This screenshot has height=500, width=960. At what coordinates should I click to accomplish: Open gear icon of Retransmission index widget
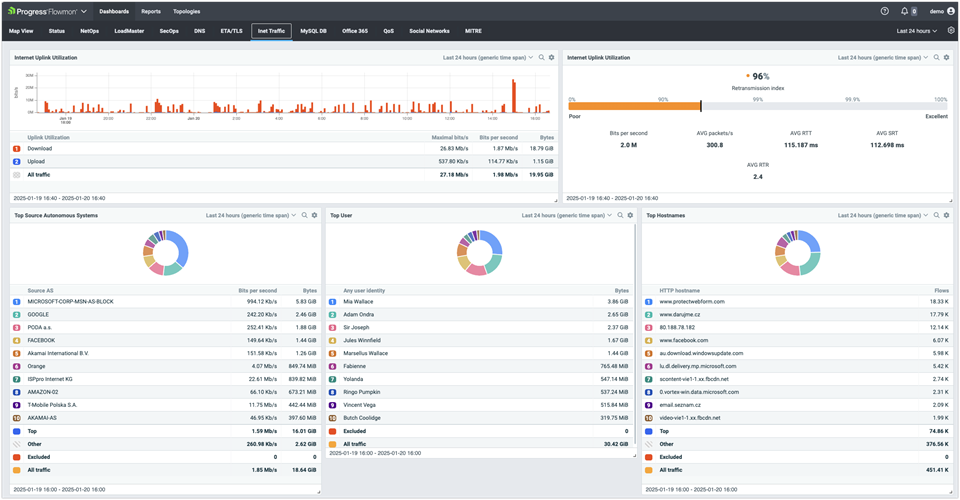pos(946,58)
